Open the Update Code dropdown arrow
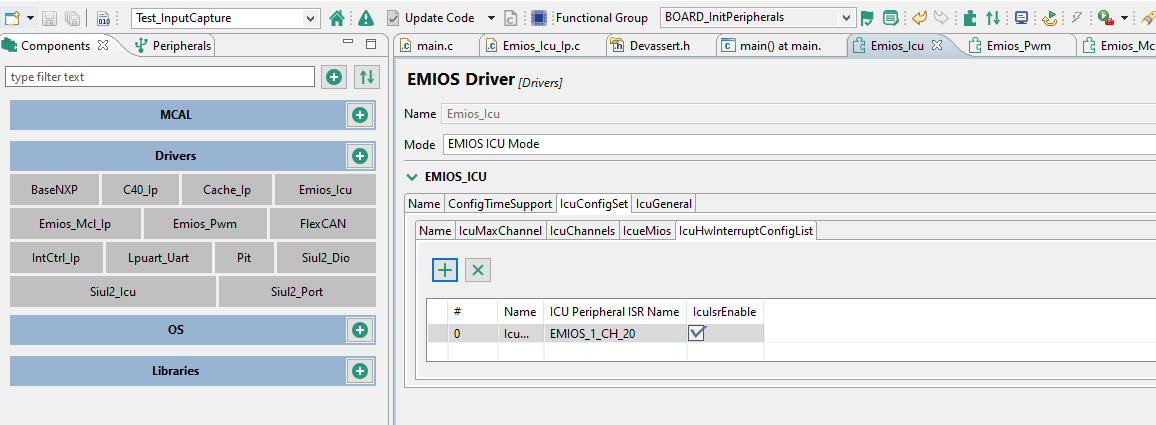The image size is (1156, 425). click(491, 18)
